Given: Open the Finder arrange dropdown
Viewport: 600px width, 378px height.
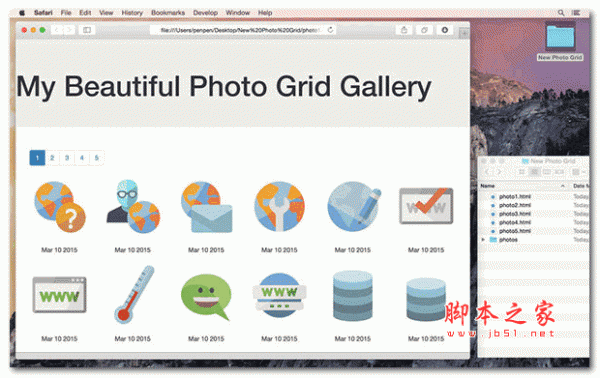Looking at the screenshot, I should (x=579, y=172).
